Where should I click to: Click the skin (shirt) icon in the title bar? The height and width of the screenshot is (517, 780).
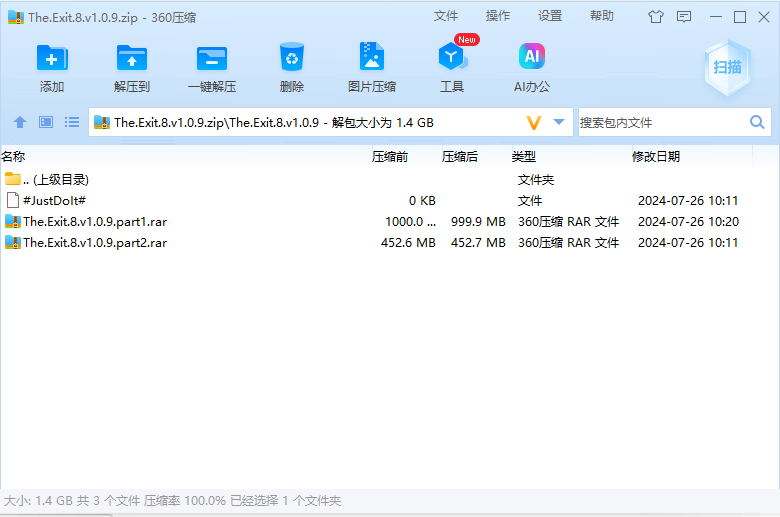pyautogui.click(x=656, y=17)
